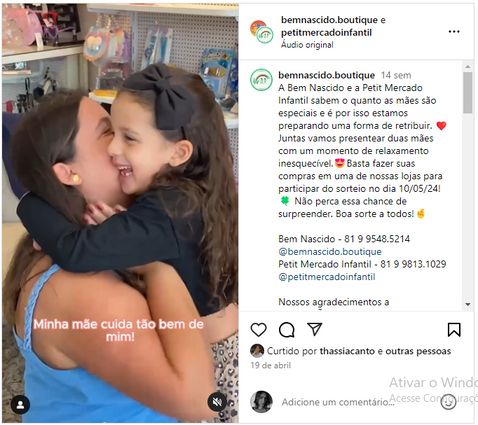
Task: Open thassiacanto's profile from likes
Action: (x=347, y=351)
